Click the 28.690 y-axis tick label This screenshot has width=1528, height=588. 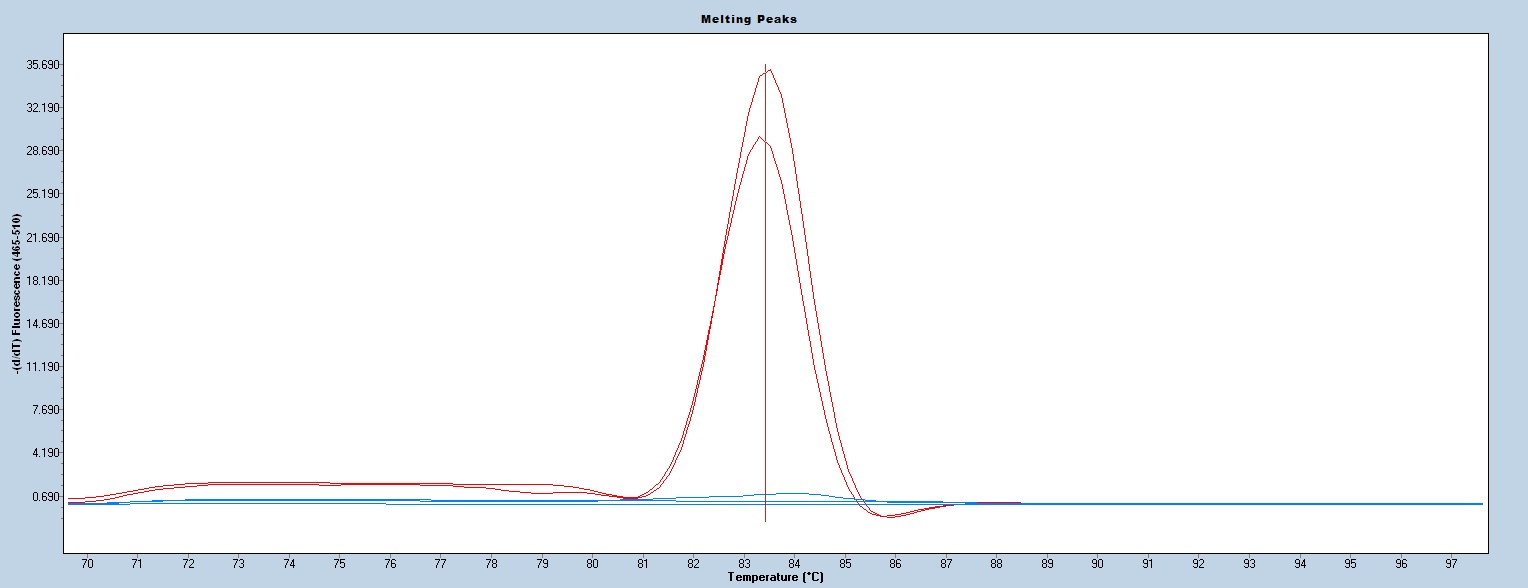click(44, 151)
